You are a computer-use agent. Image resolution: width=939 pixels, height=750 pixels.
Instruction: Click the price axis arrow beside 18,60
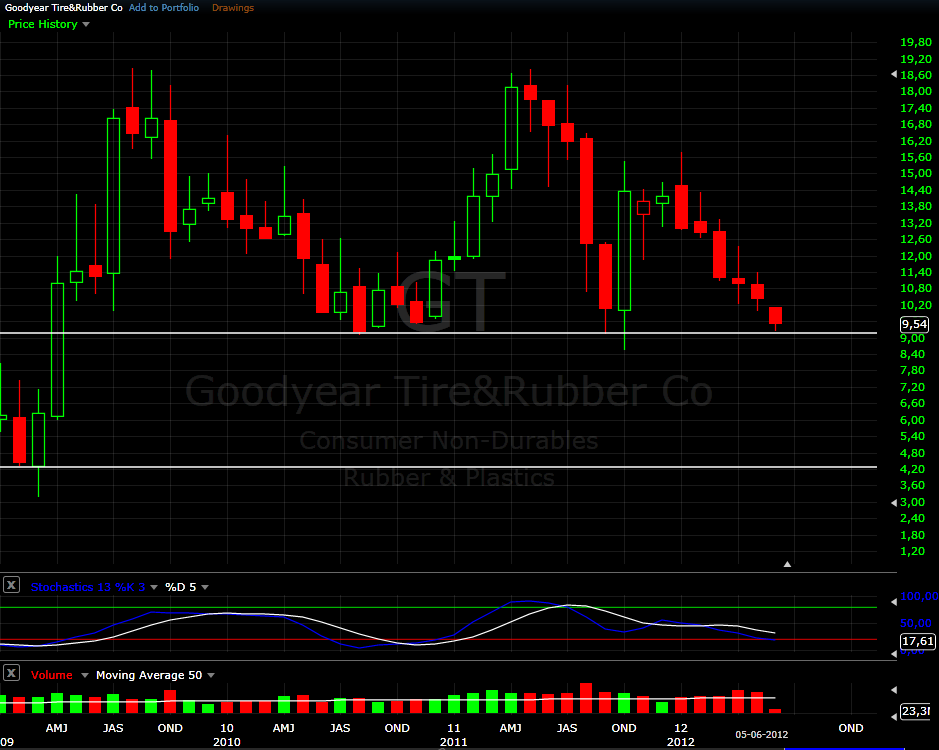[894, 74]
